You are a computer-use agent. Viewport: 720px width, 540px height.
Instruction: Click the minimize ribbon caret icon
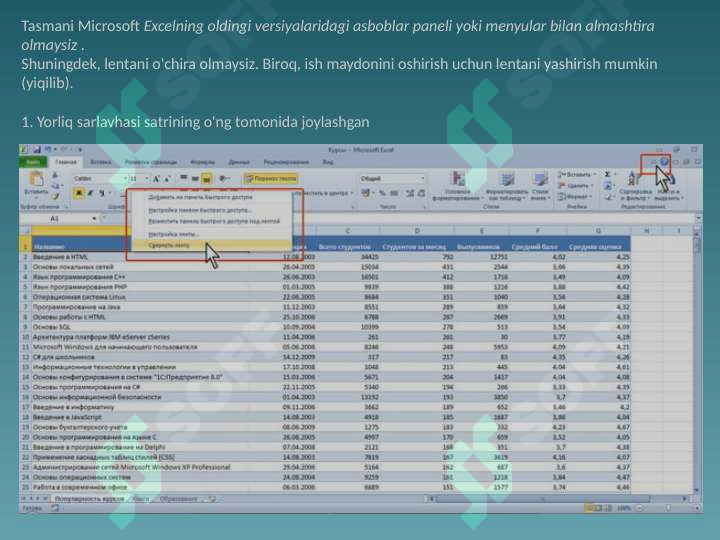[653, 162]
